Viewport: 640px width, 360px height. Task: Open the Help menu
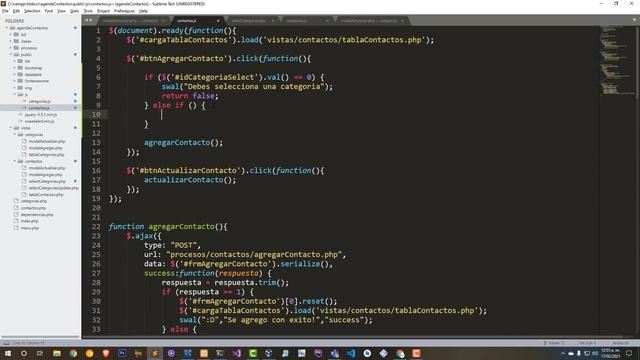(x=143, y=11)
